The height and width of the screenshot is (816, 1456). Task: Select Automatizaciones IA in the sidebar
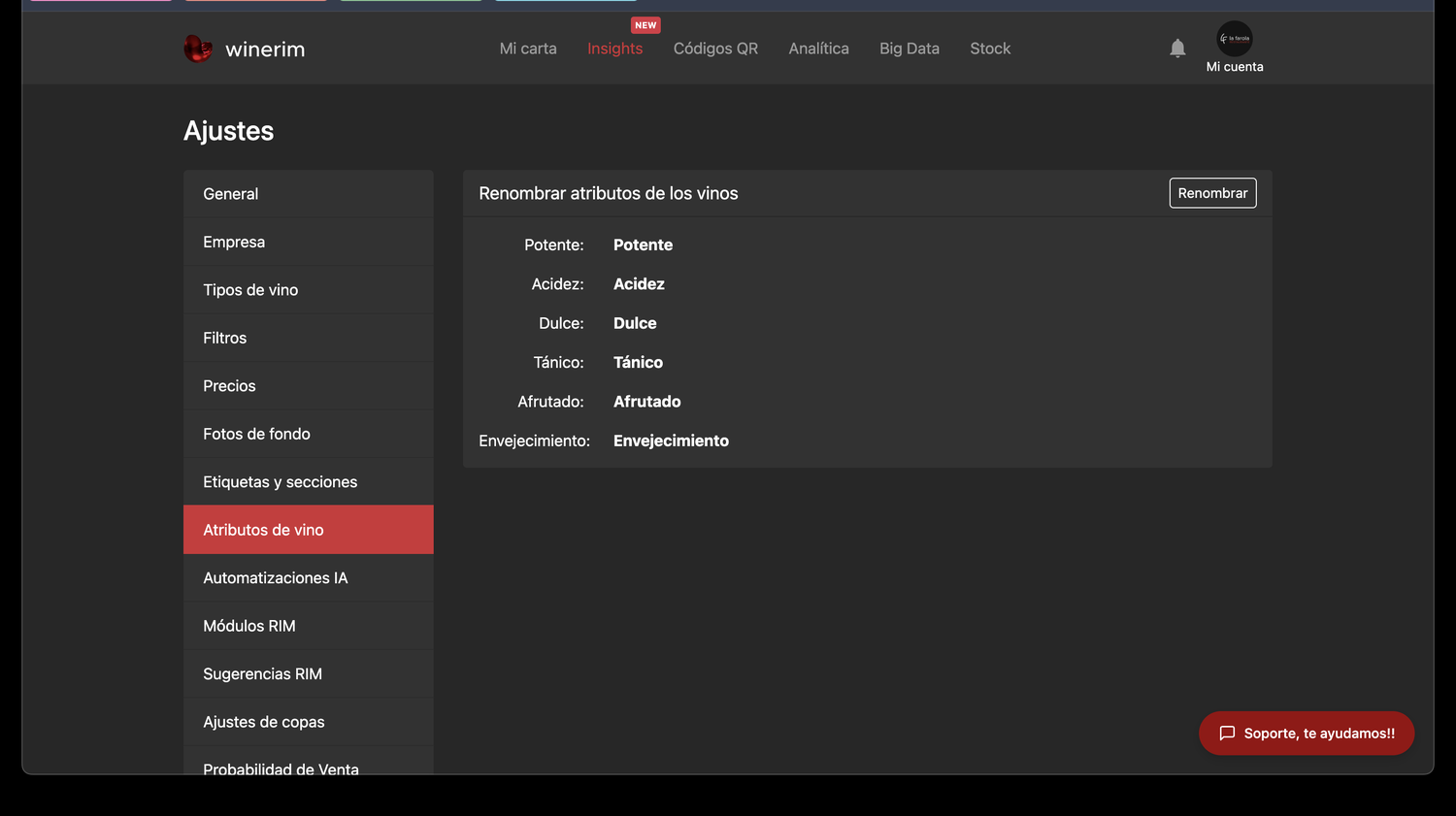click(309, 578)
